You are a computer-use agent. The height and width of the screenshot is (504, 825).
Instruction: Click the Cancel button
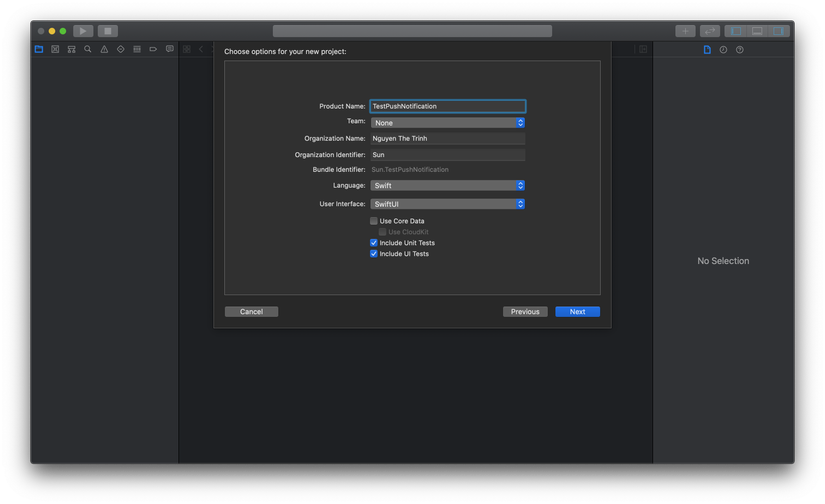251,312
